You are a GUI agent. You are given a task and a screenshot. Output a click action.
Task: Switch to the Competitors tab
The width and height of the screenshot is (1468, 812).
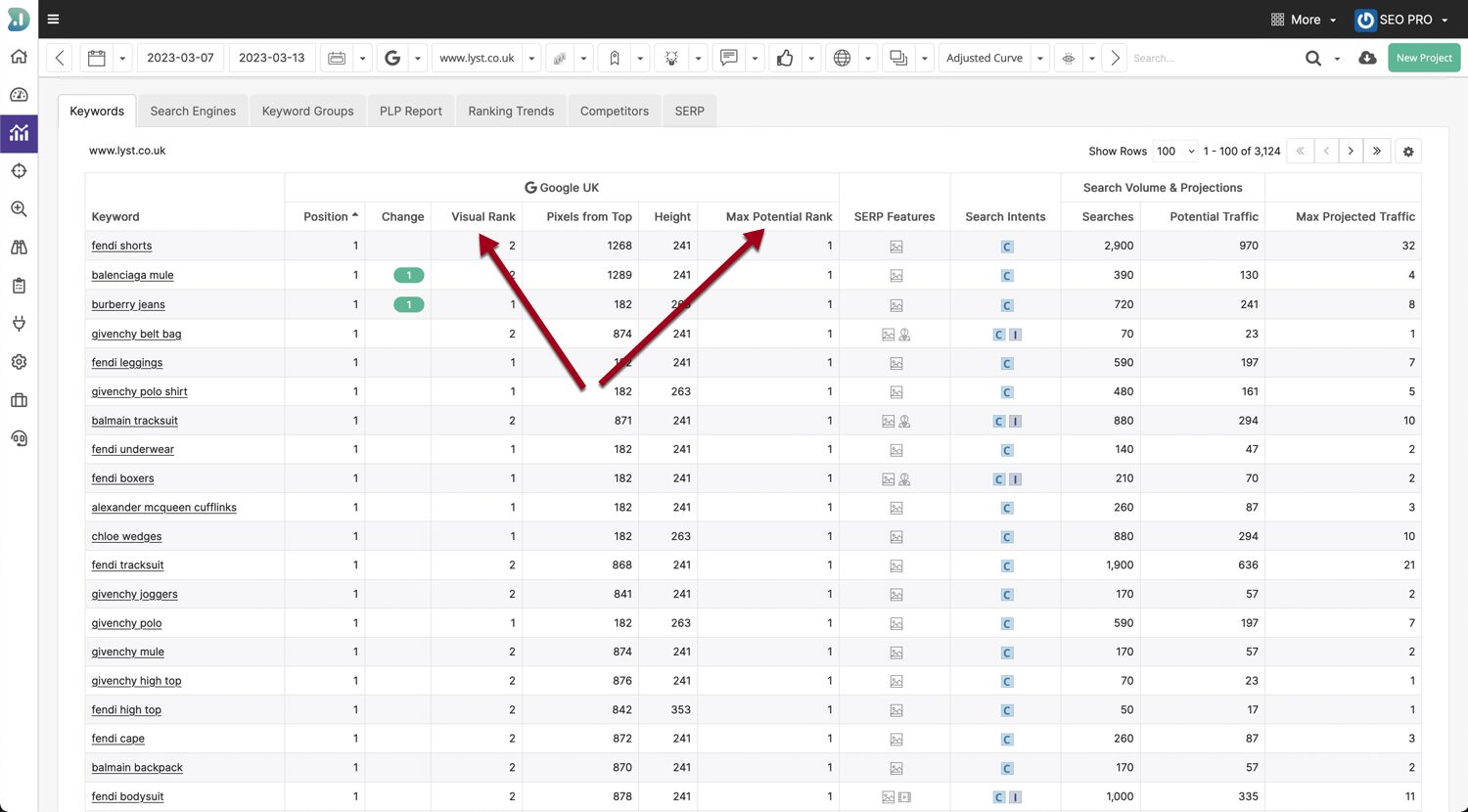click(615, 111)
